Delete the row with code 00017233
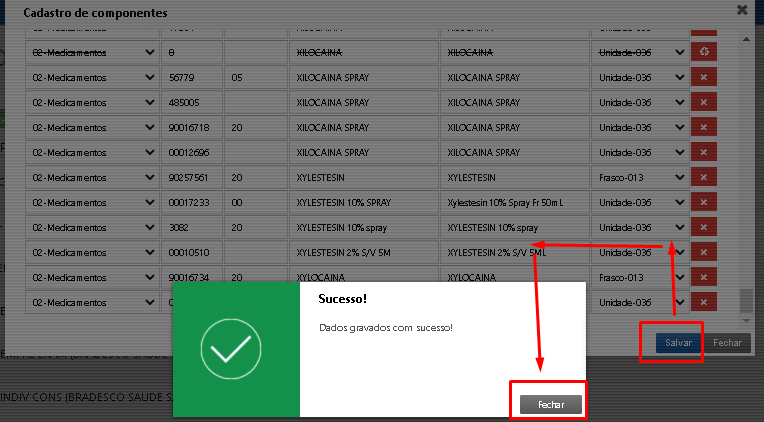This screenshot has width=764, height=422. (704, 202)
